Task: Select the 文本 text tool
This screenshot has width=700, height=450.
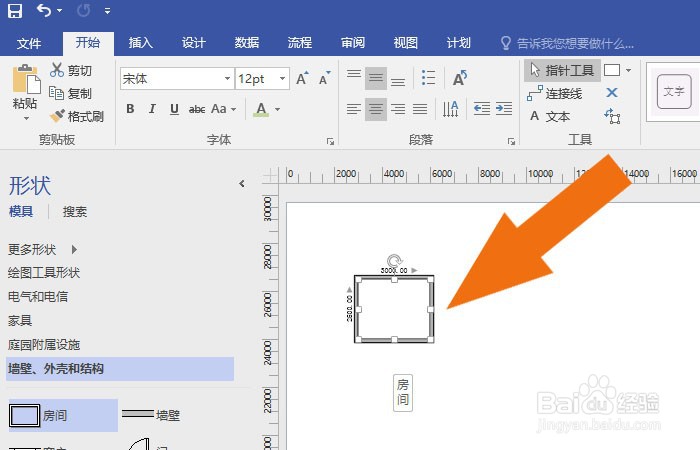Action: click(550, 117)
